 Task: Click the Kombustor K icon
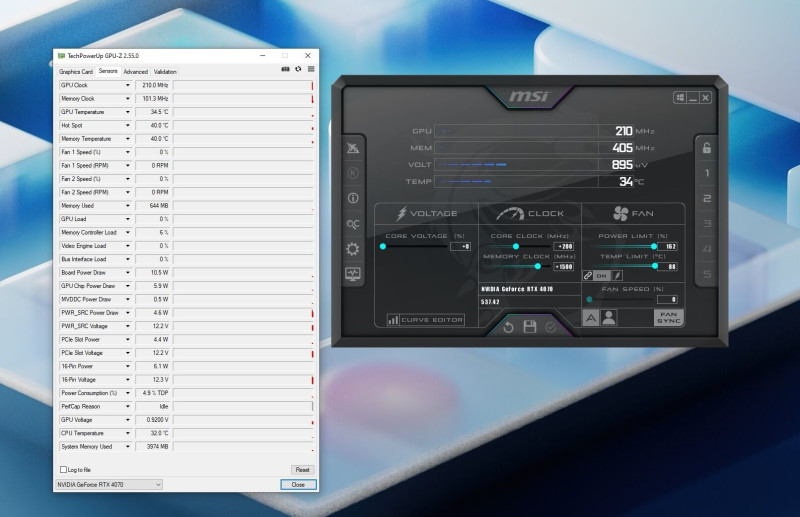click(x=353, y=173)
